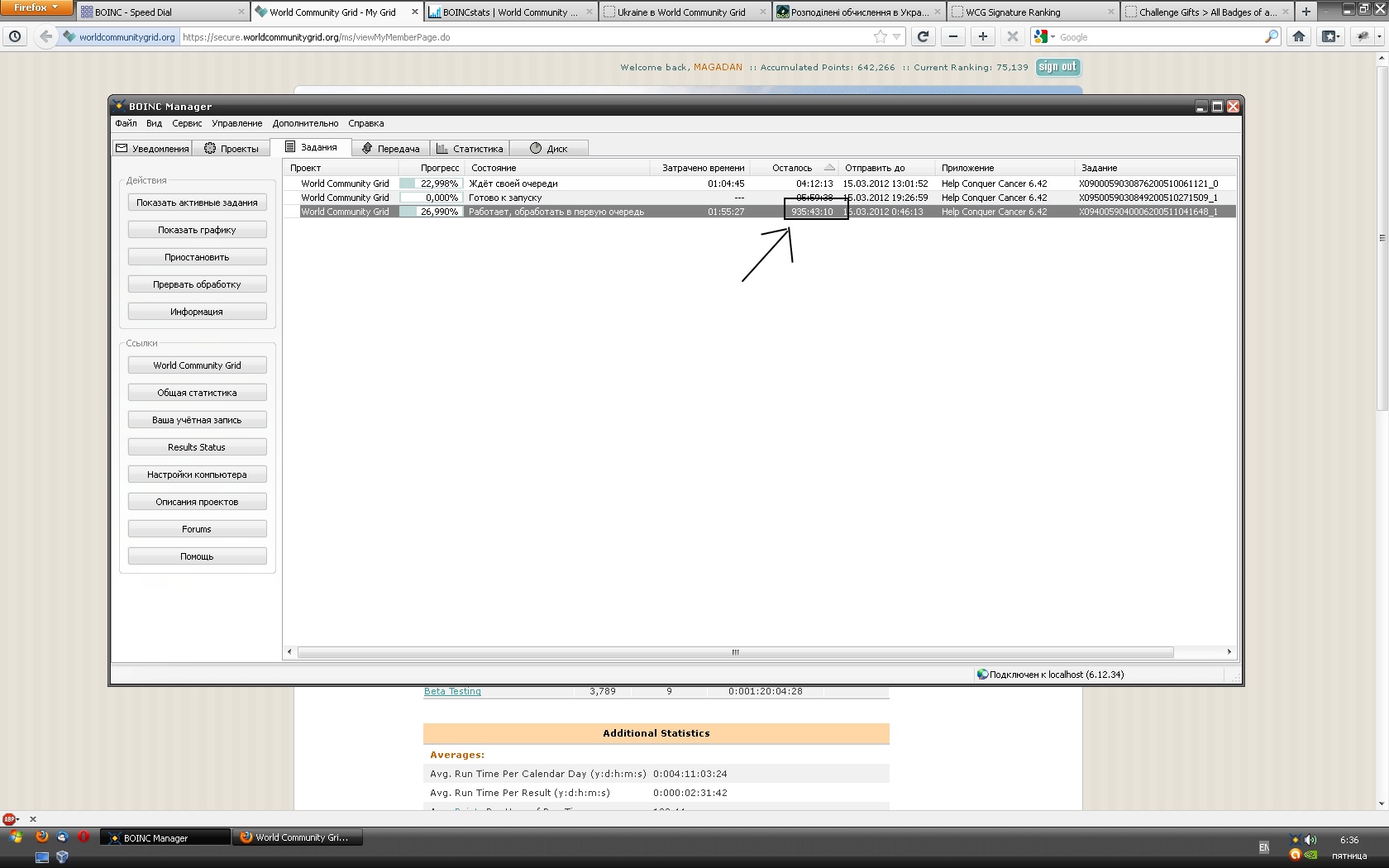Screen dimensions: 1389x868
Task: Open the Beta Testing link
Action: click(x=452, y=691)
